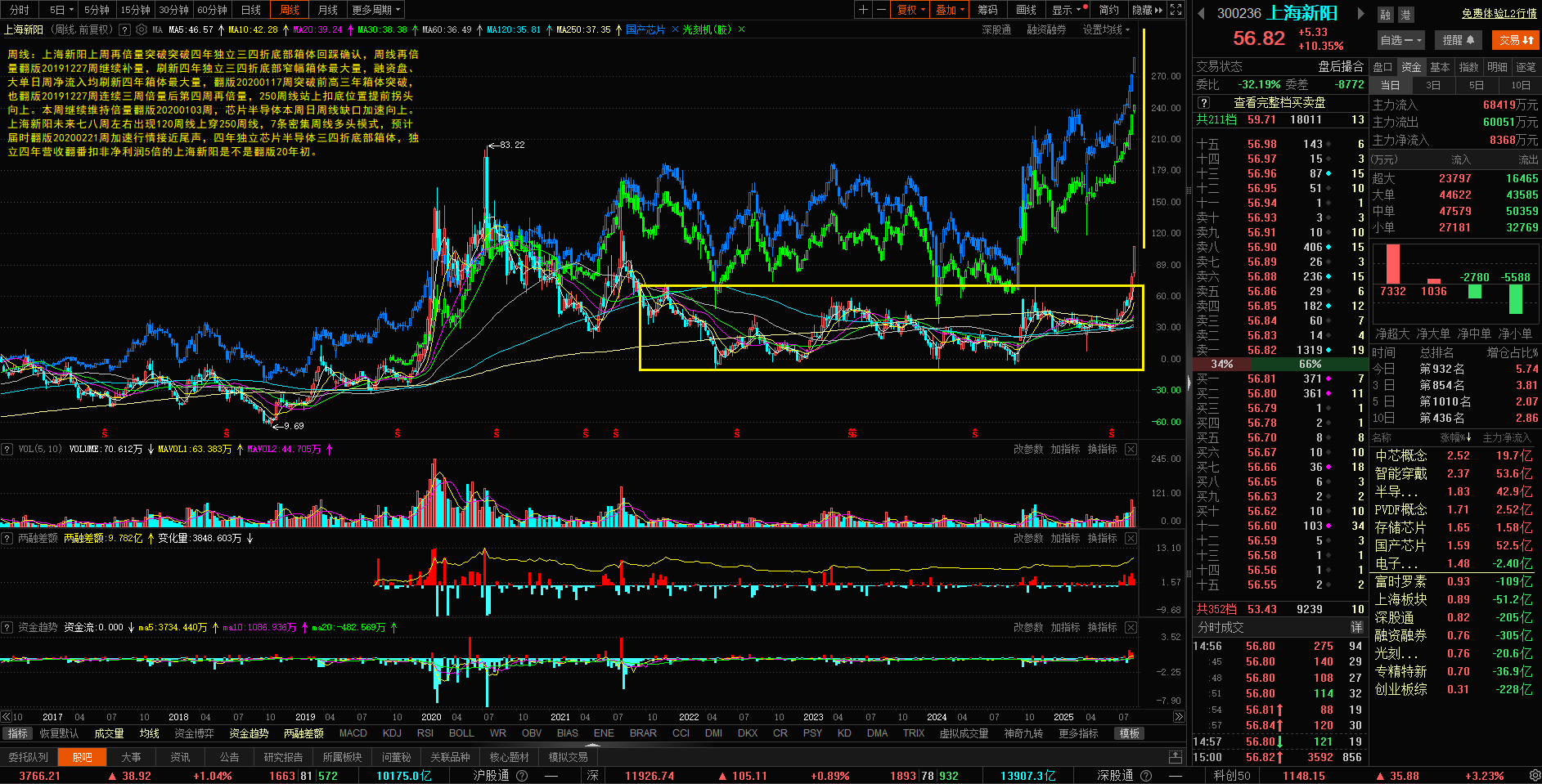This screenshot has height=784, width=1542.
Task: Click the 融资融券 link above the chart
Action: click(1046, 29)
